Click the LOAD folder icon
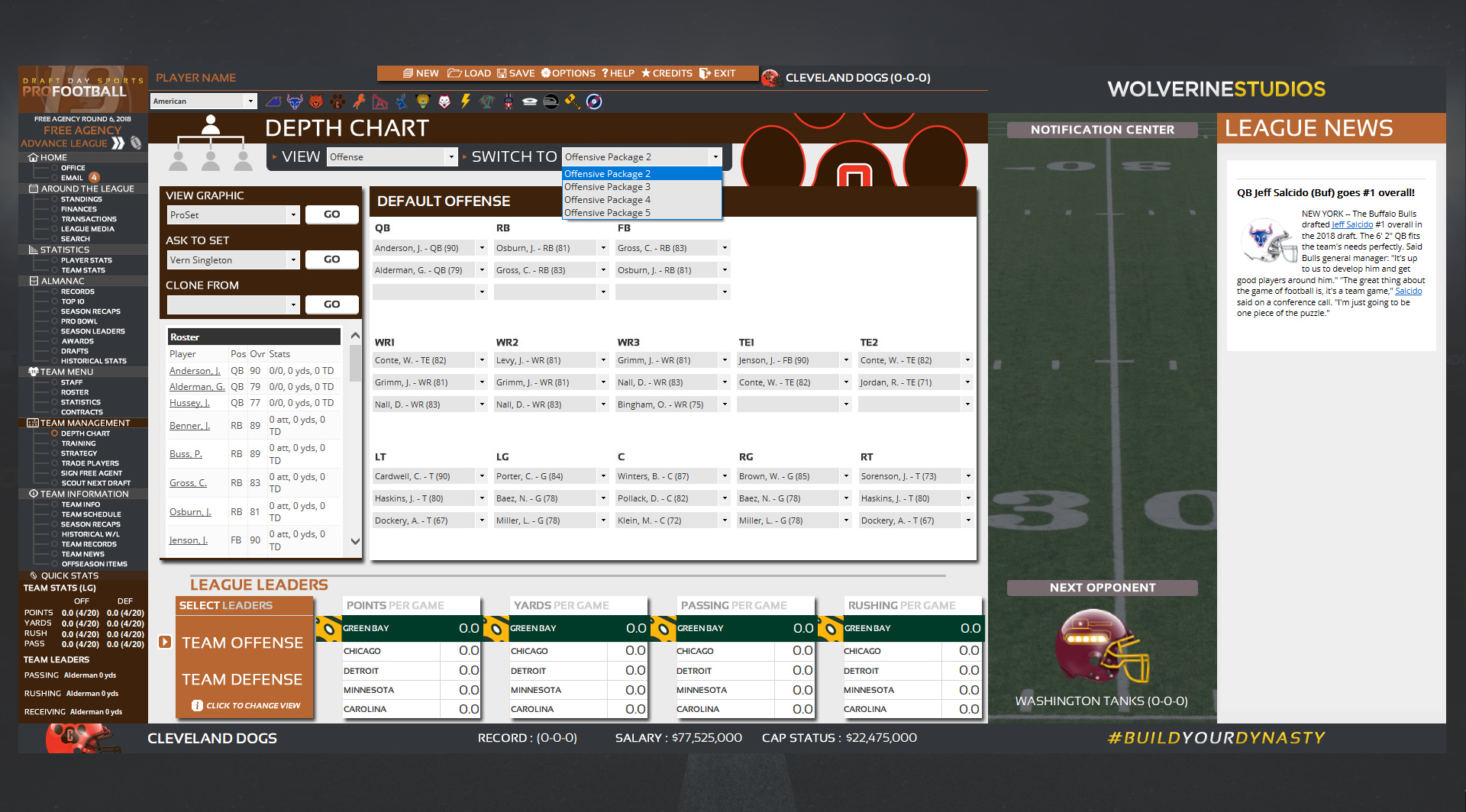The height and width of the screenshot is (812, 1466). point(455,73)
